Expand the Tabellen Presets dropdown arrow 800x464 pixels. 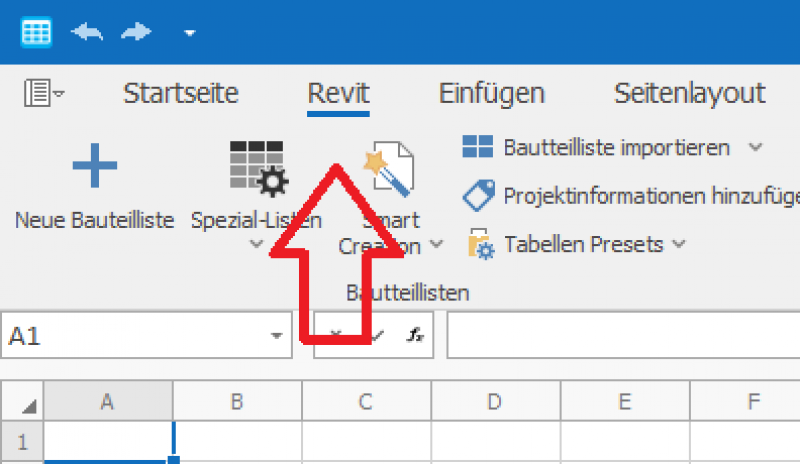coord(679,244)
